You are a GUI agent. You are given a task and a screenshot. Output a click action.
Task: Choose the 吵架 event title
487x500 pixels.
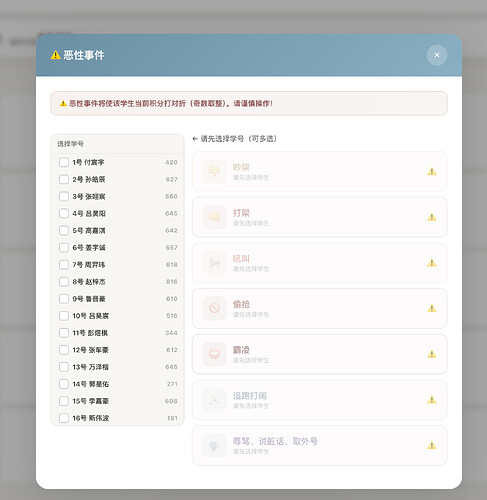(x=241, y=167)
